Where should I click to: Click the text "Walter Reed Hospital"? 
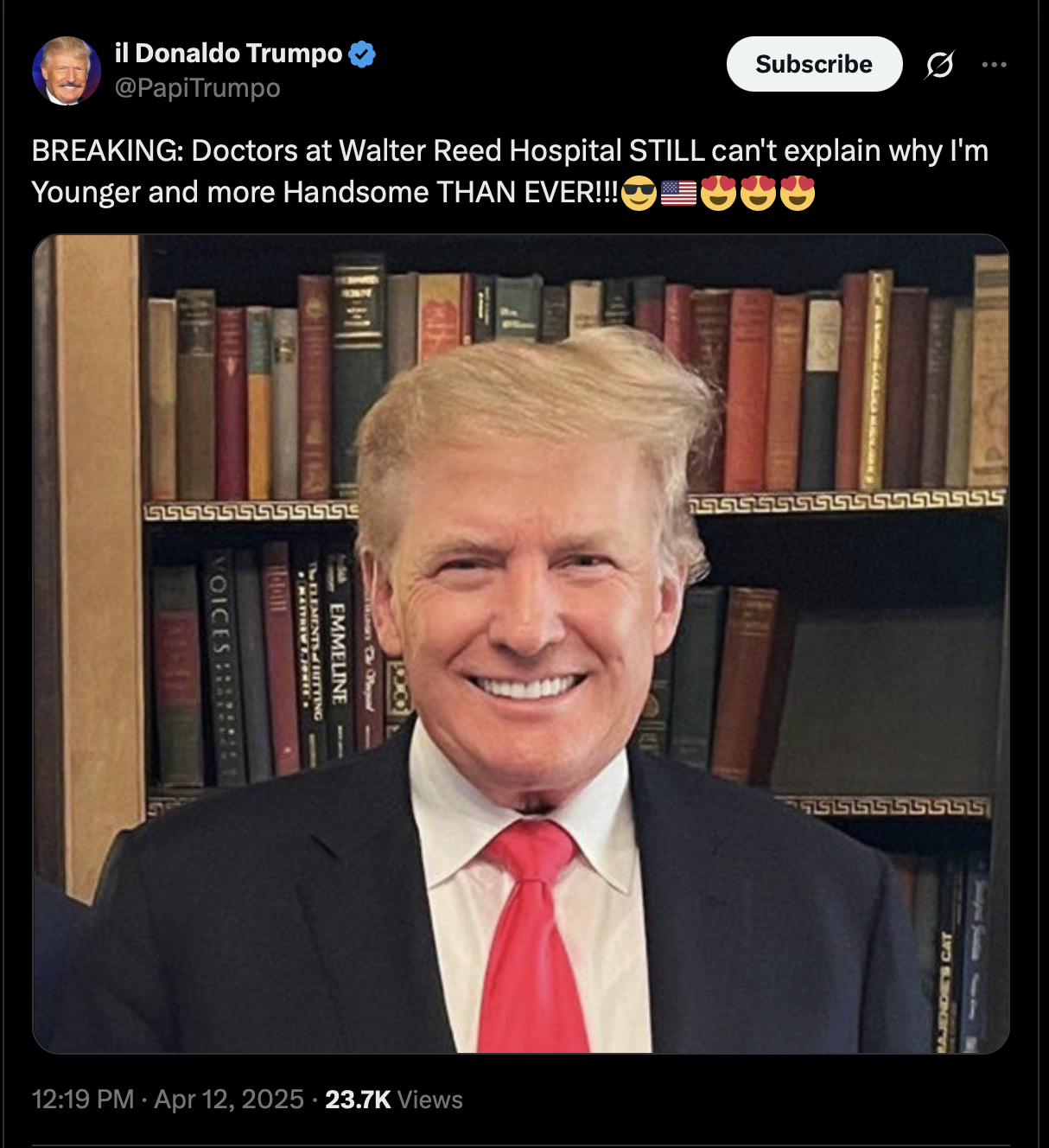point(480,150)
